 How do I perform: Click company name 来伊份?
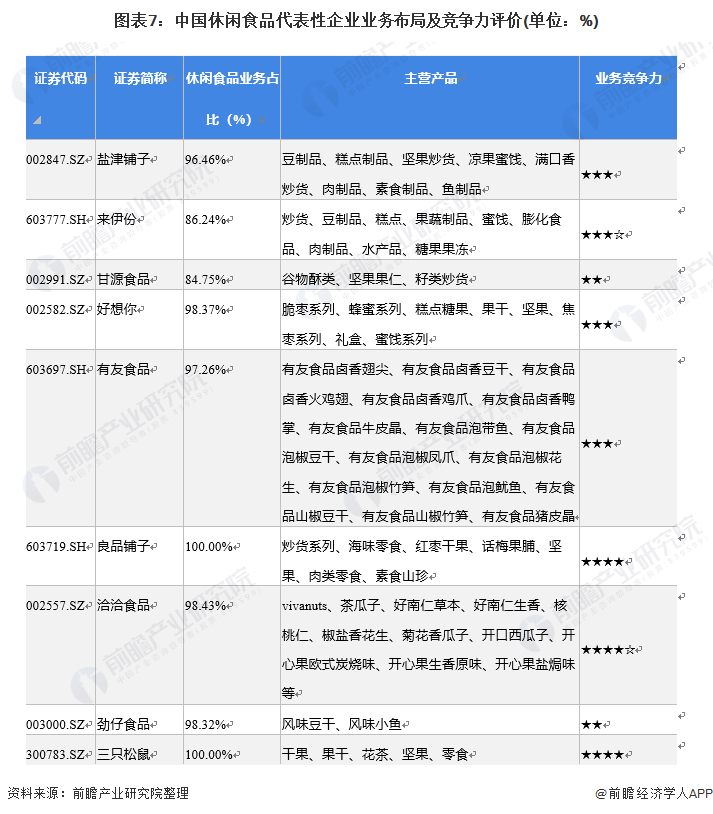117,220
